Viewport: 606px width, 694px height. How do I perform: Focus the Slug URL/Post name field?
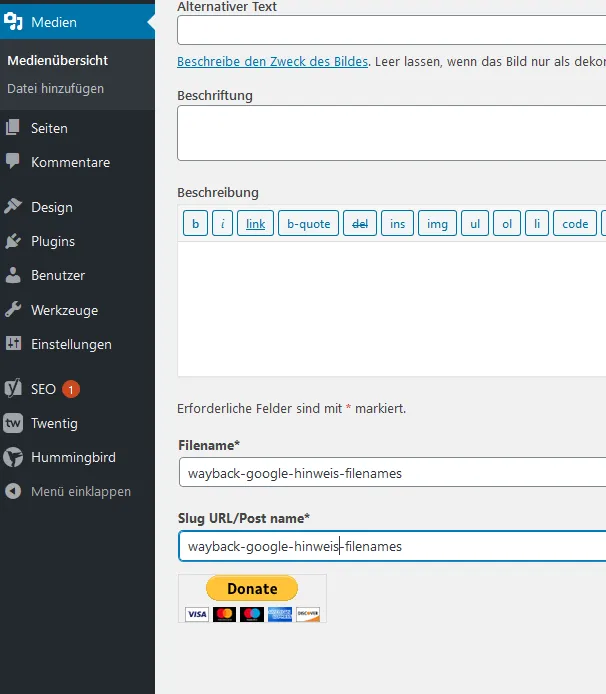click(x=392, y=546)
